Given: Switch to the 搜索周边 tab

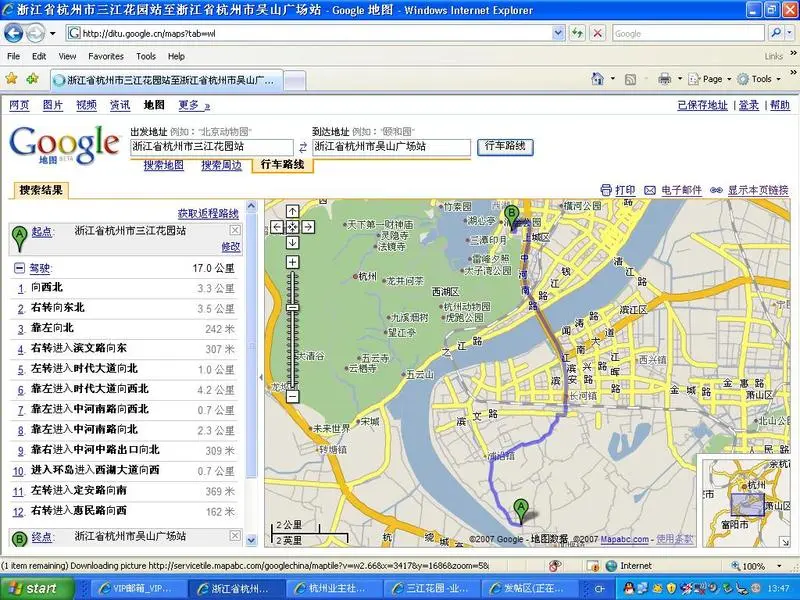Looking at the screenshot, I should pos(221,165).
